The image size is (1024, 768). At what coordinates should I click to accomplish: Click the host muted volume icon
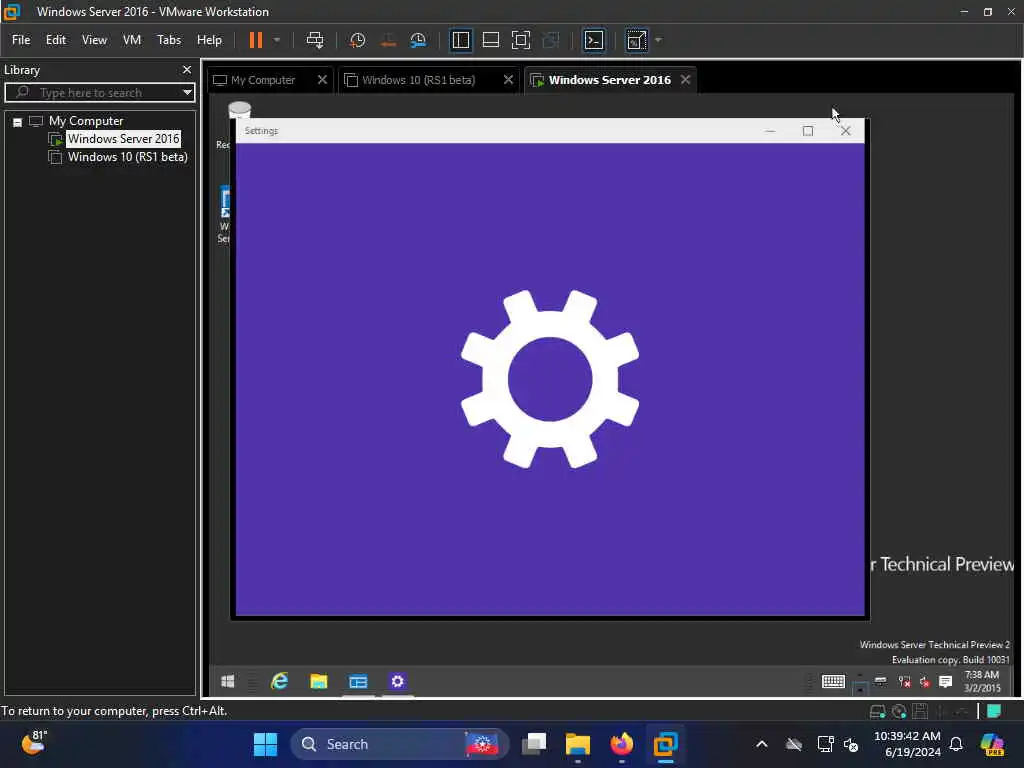tap(851, 744)
